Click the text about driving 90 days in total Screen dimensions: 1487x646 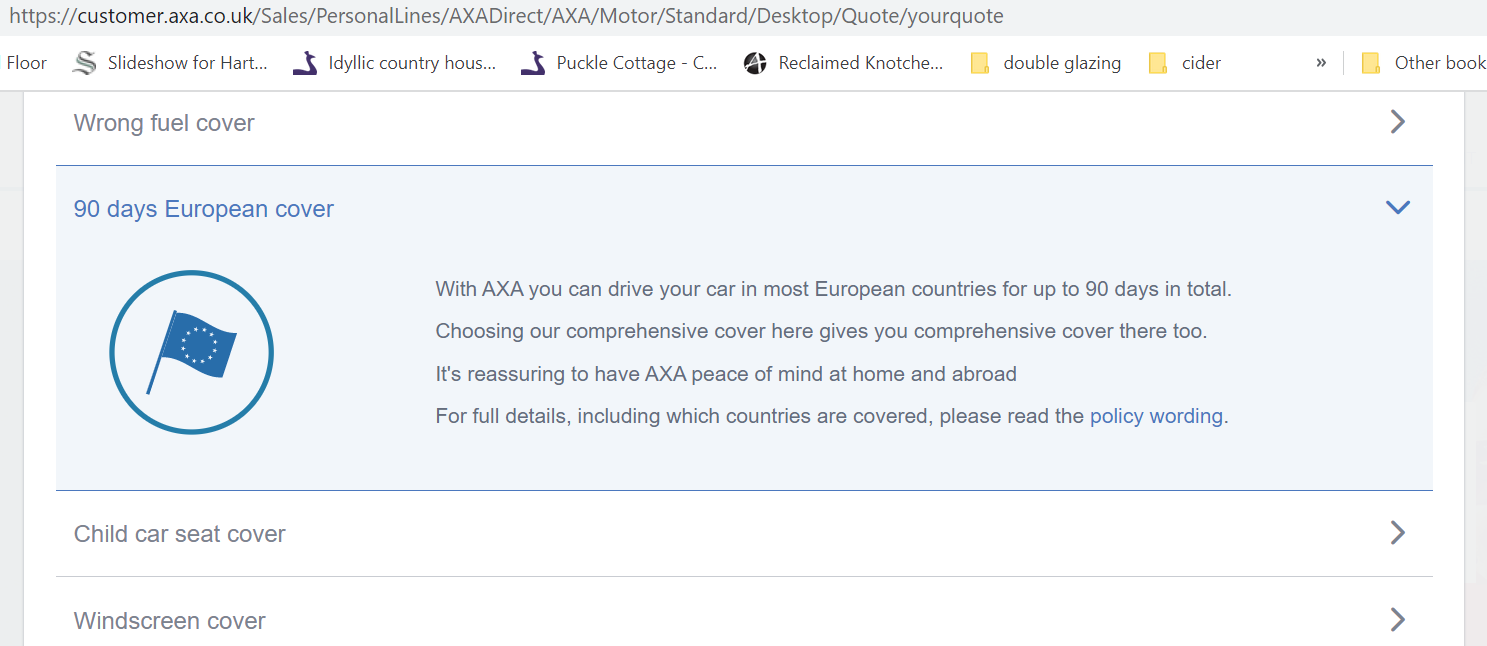click(834, 289)
